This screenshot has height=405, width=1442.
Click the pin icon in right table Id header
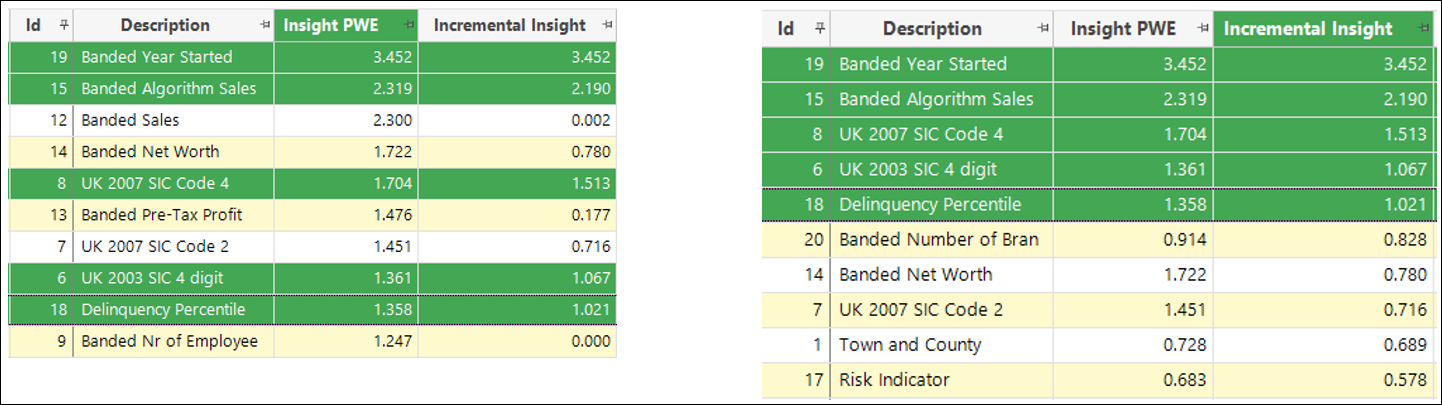click(x=819, y=28)
